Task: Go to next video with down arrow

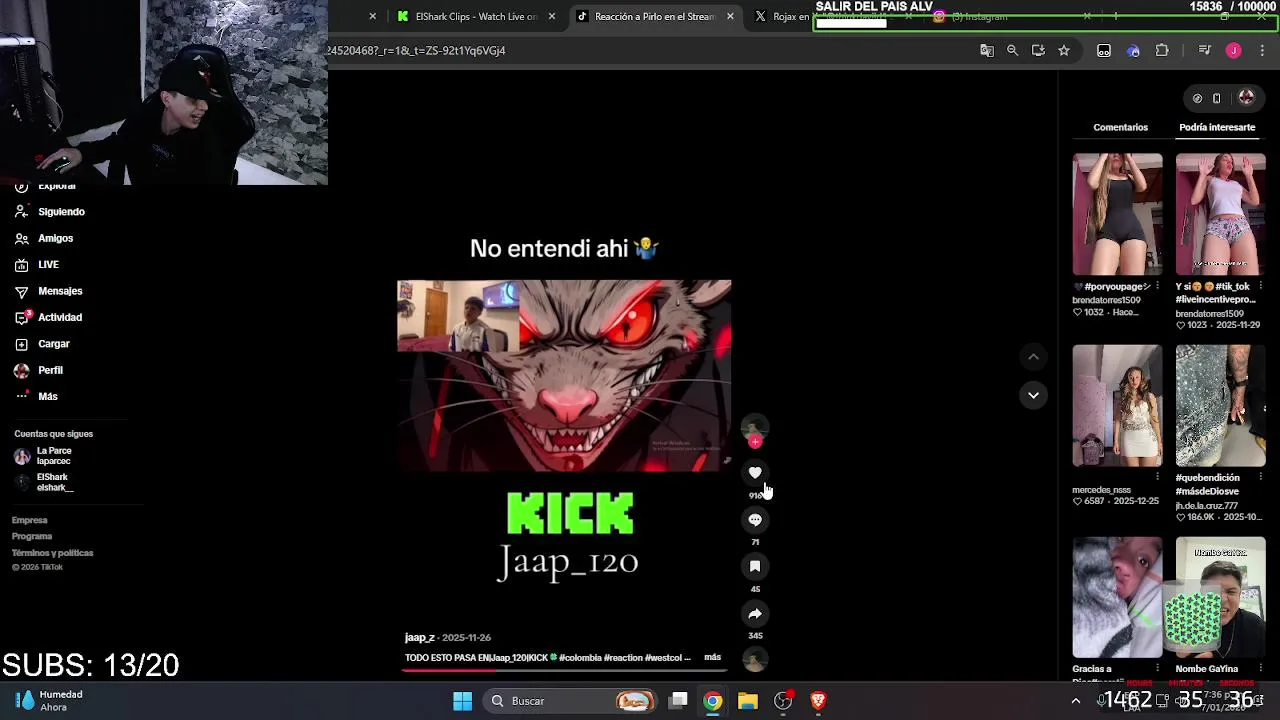Action: tap(1033, 395)
